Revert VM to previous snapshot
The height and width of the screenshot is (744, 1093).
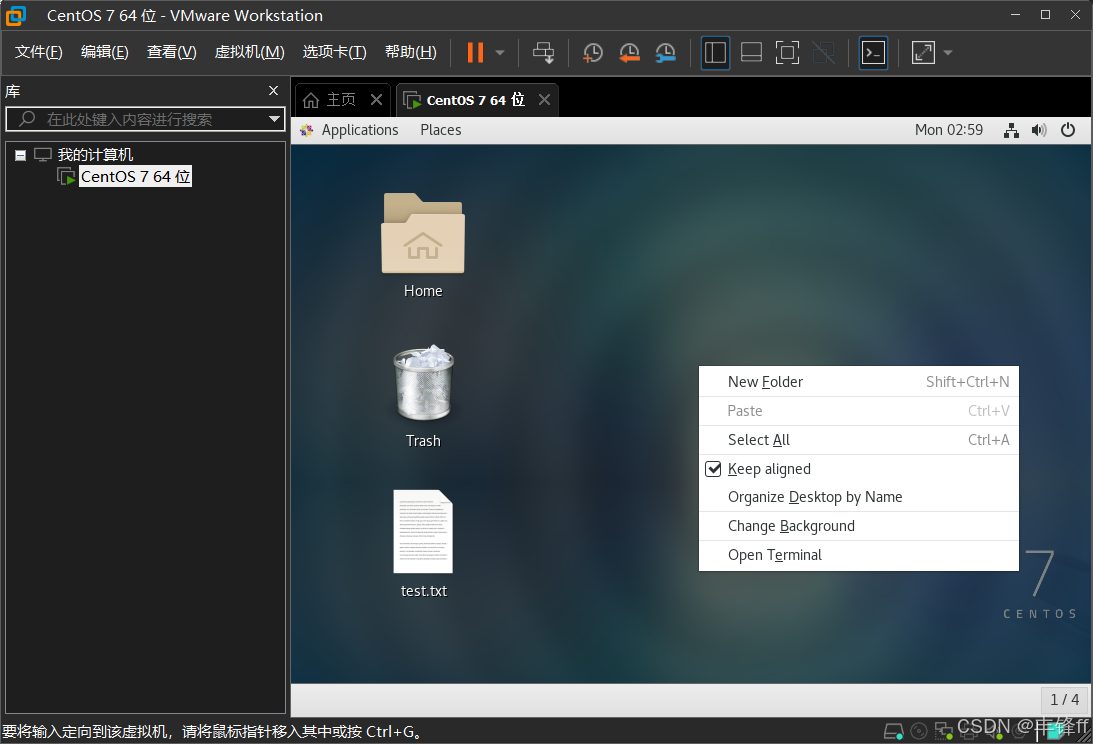[629, 52]
